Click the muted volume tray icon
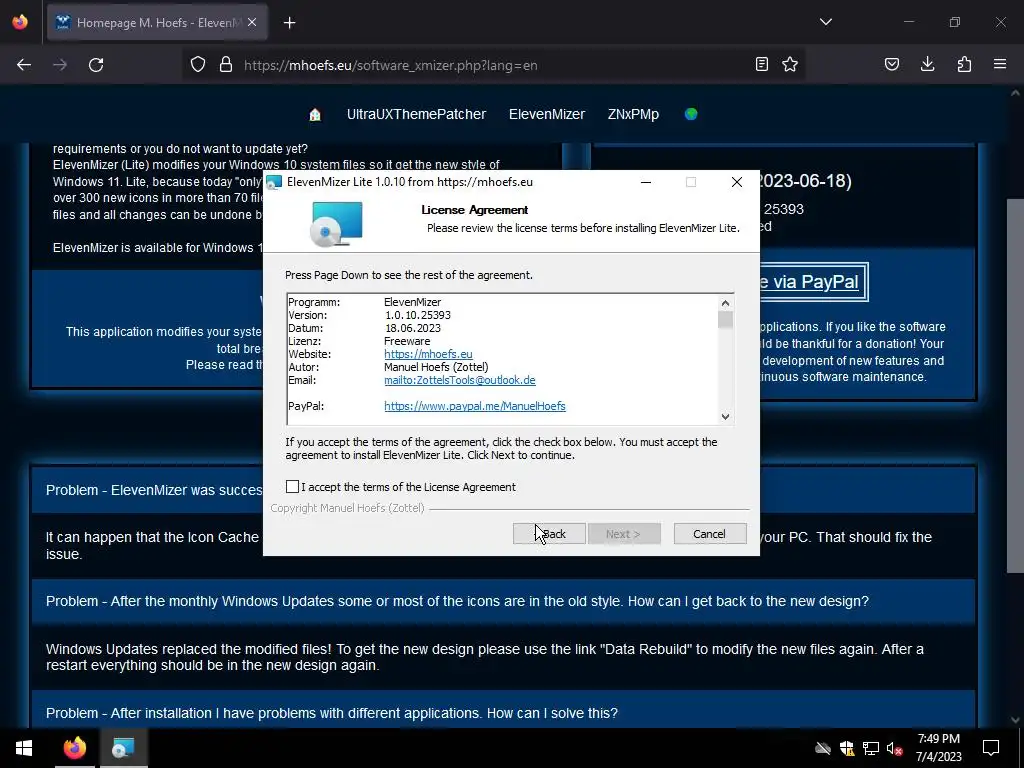Screen dimensions: 1024x768 coord(895,748)
